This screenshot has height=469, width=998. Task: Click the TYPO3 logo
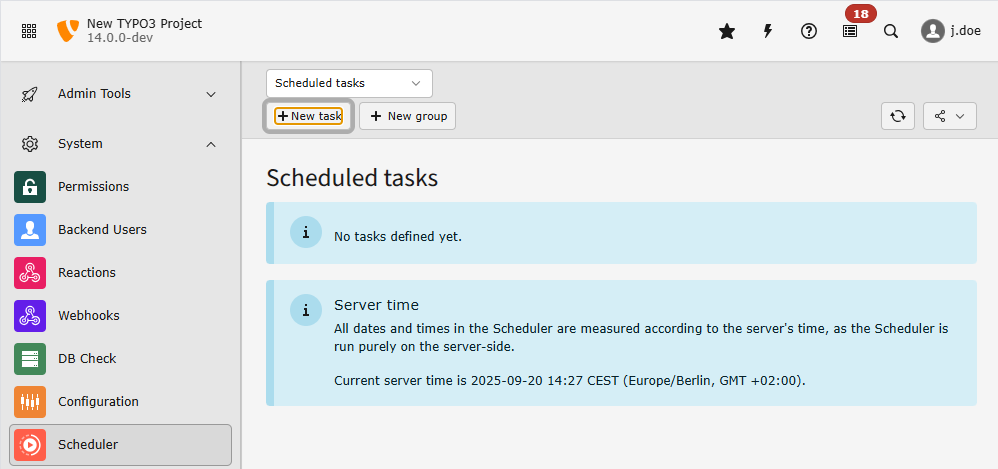68,31
